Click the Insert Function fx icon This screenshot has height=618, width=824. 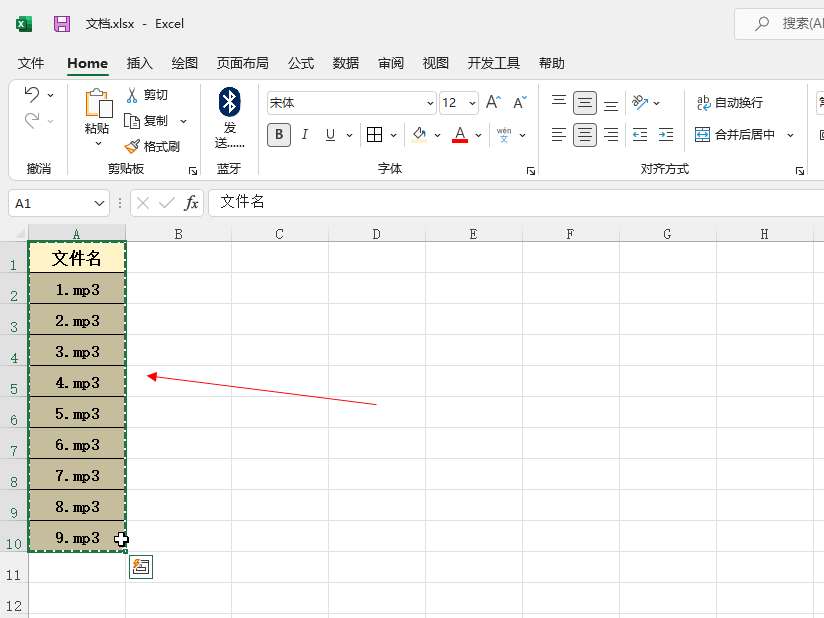191,203
